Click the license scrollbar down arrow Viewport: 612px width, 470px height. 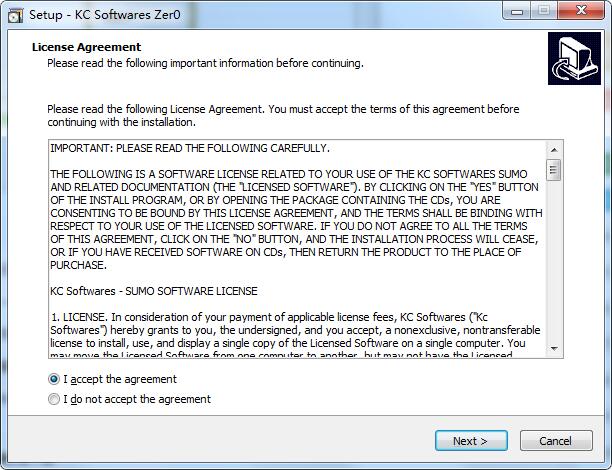(553, 350)
